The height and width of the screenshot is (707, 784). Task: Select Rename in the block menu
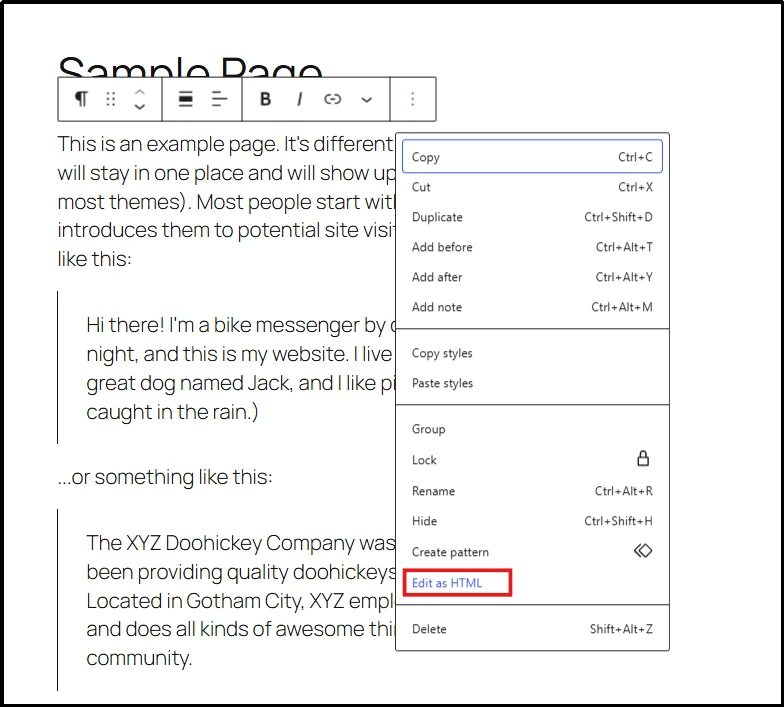coord(532,491)
